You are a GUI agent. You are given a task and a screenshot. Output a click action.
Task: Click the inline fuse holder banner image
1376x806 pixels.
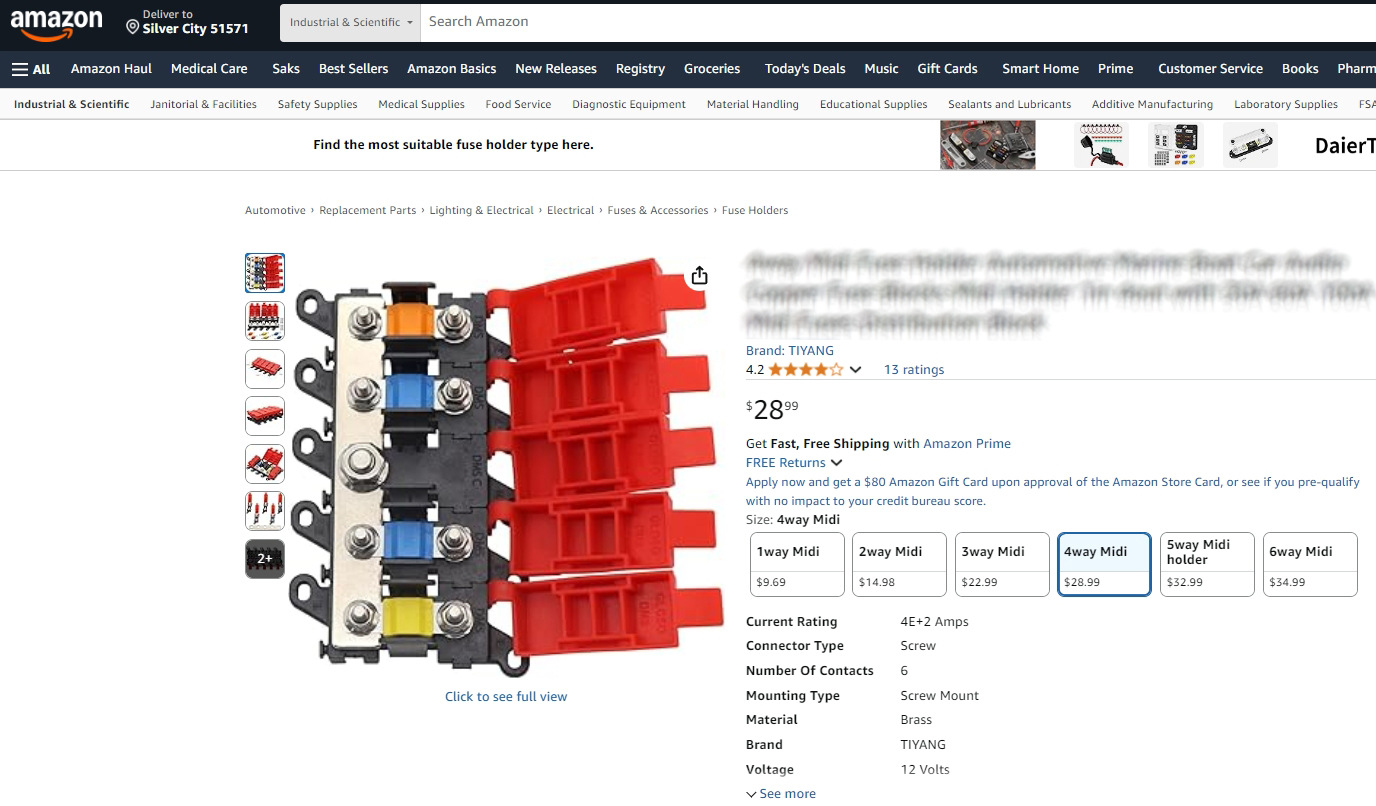pyautogui.click(x=1101, y=145)
